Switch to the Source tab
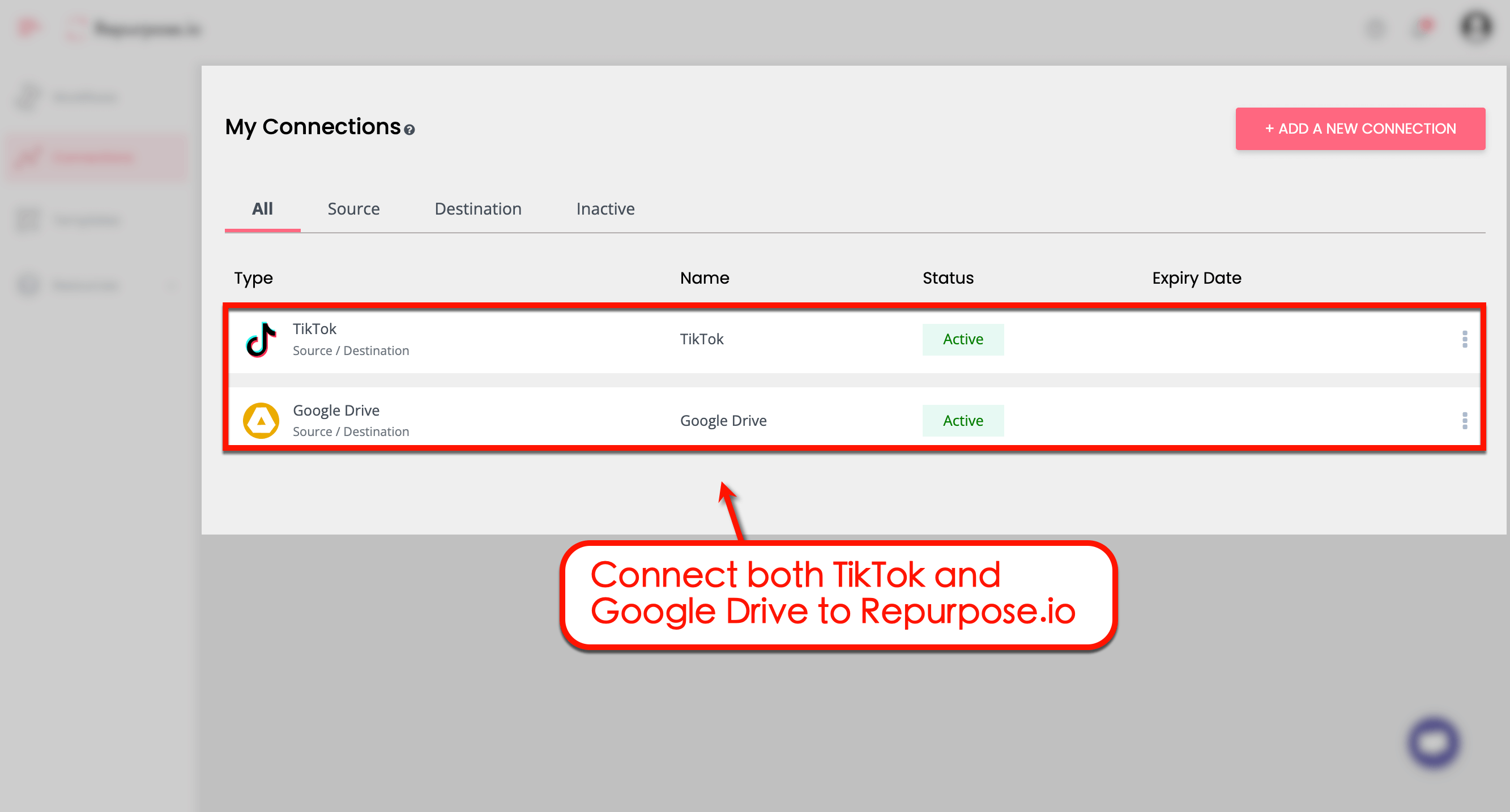This screenshot has width=1510, height=812. click(353, 208)
